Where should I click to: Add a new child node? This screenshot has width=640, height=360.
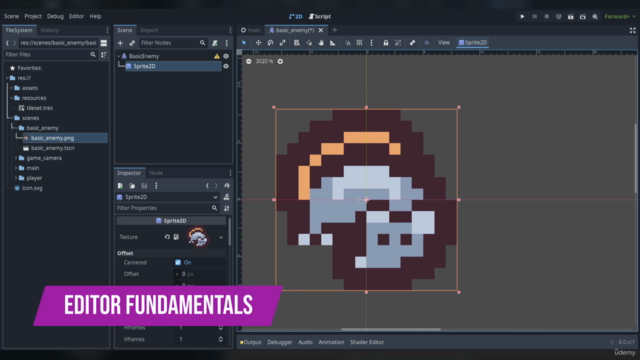(x=120, y=43)
